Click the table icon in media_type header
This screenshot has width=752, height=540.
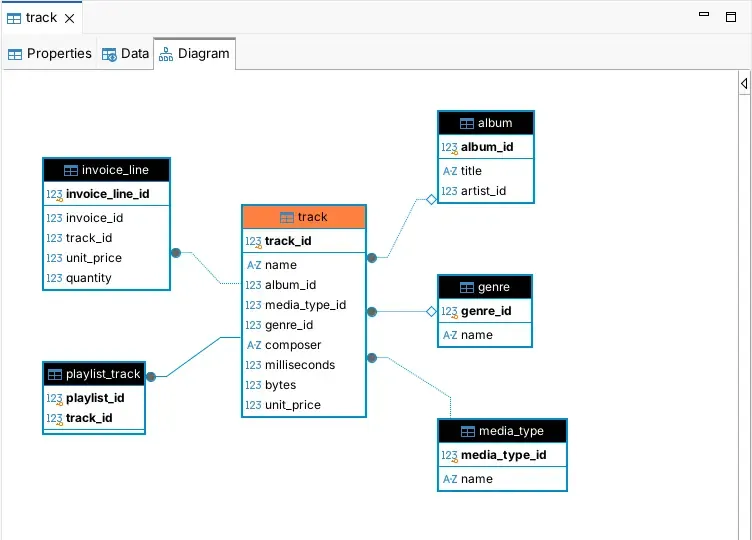click(468, 432)
